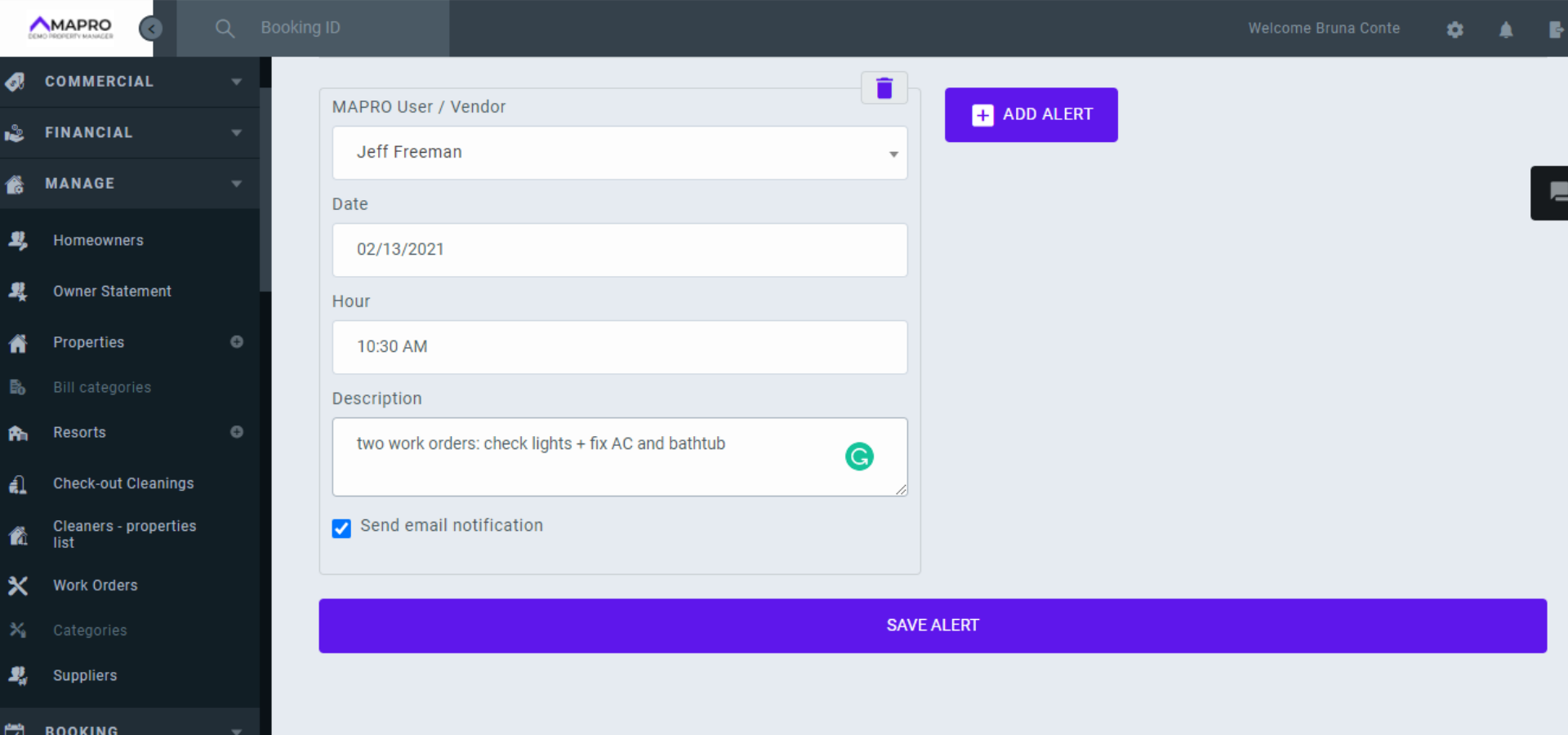Viewport: 1568px width, 735px height.
Task: Go to Check-out Cleanings page
Action: 123,483
